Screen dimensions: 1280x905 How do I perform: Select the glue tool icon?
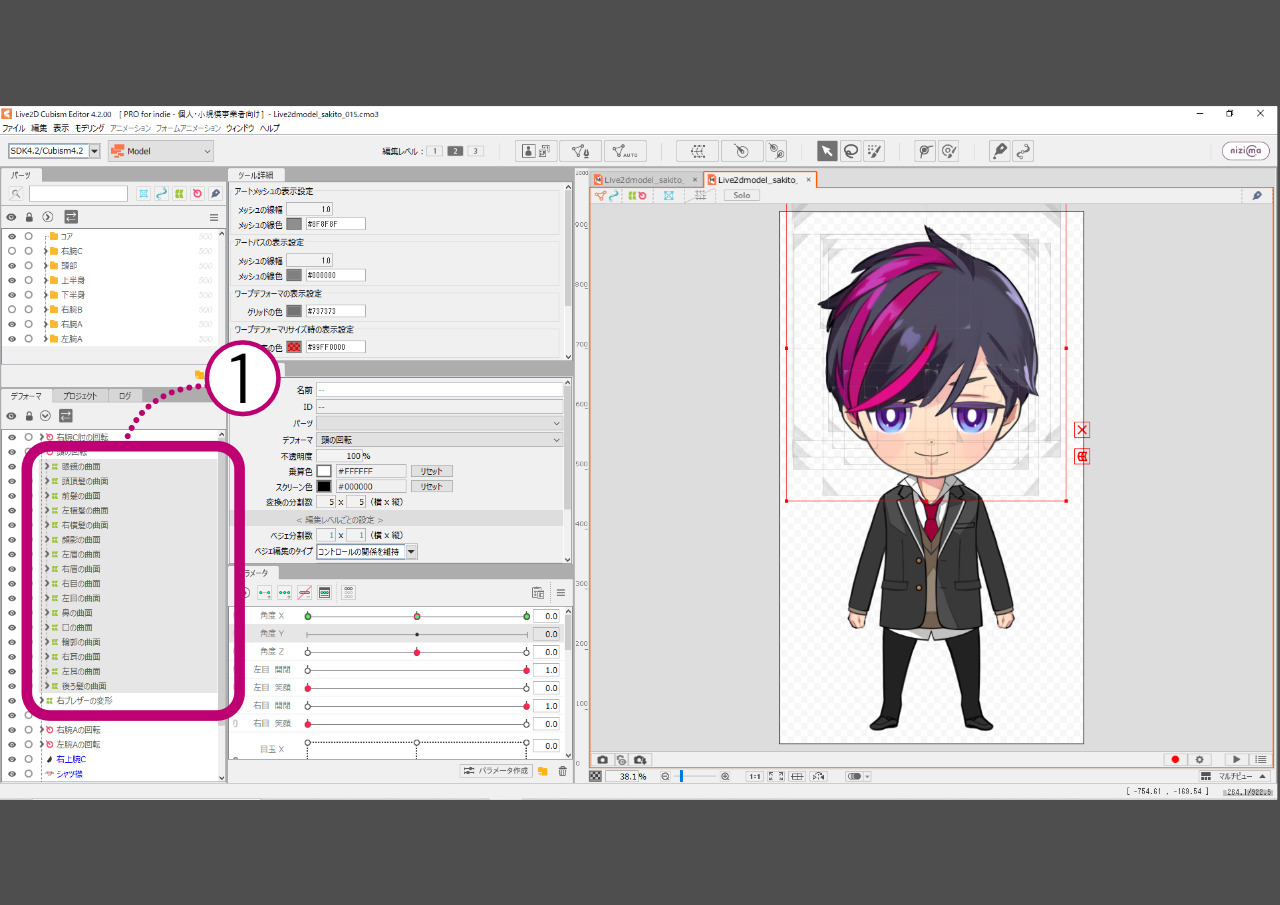pyautogui.click(x=925, y=151)
